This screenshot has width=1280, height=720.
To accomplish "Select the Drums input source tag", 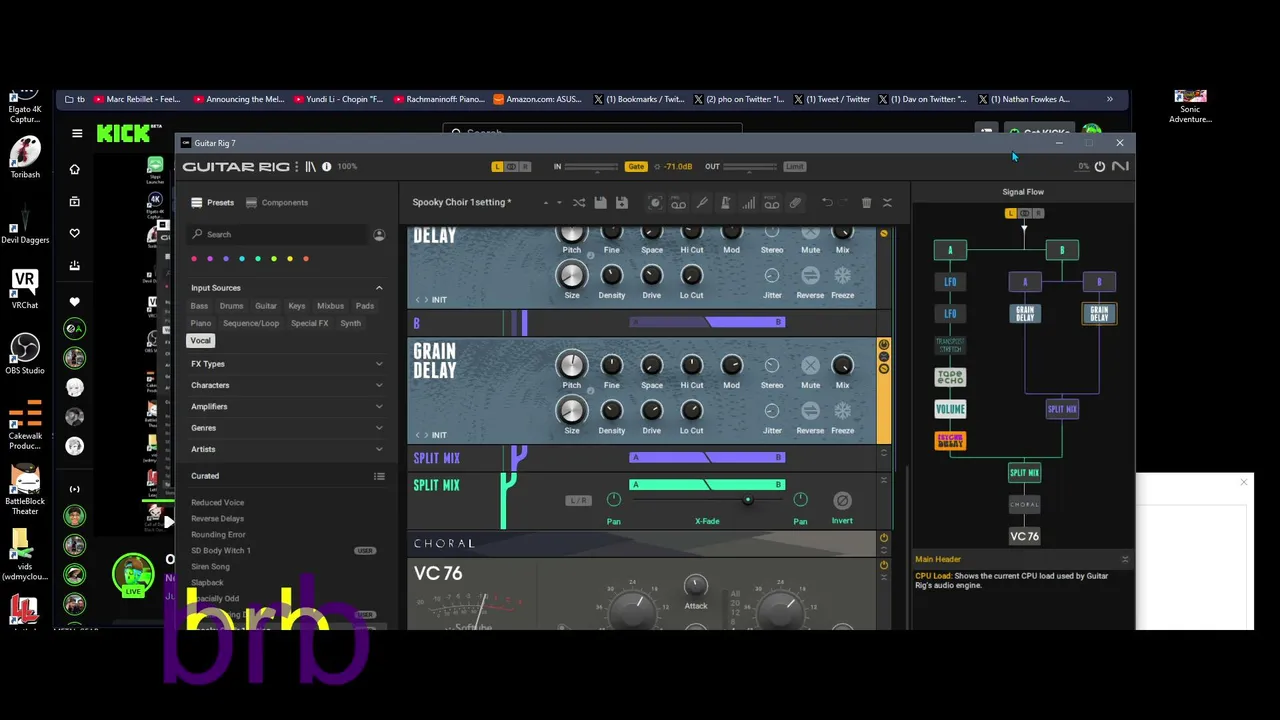I will 231,306.
